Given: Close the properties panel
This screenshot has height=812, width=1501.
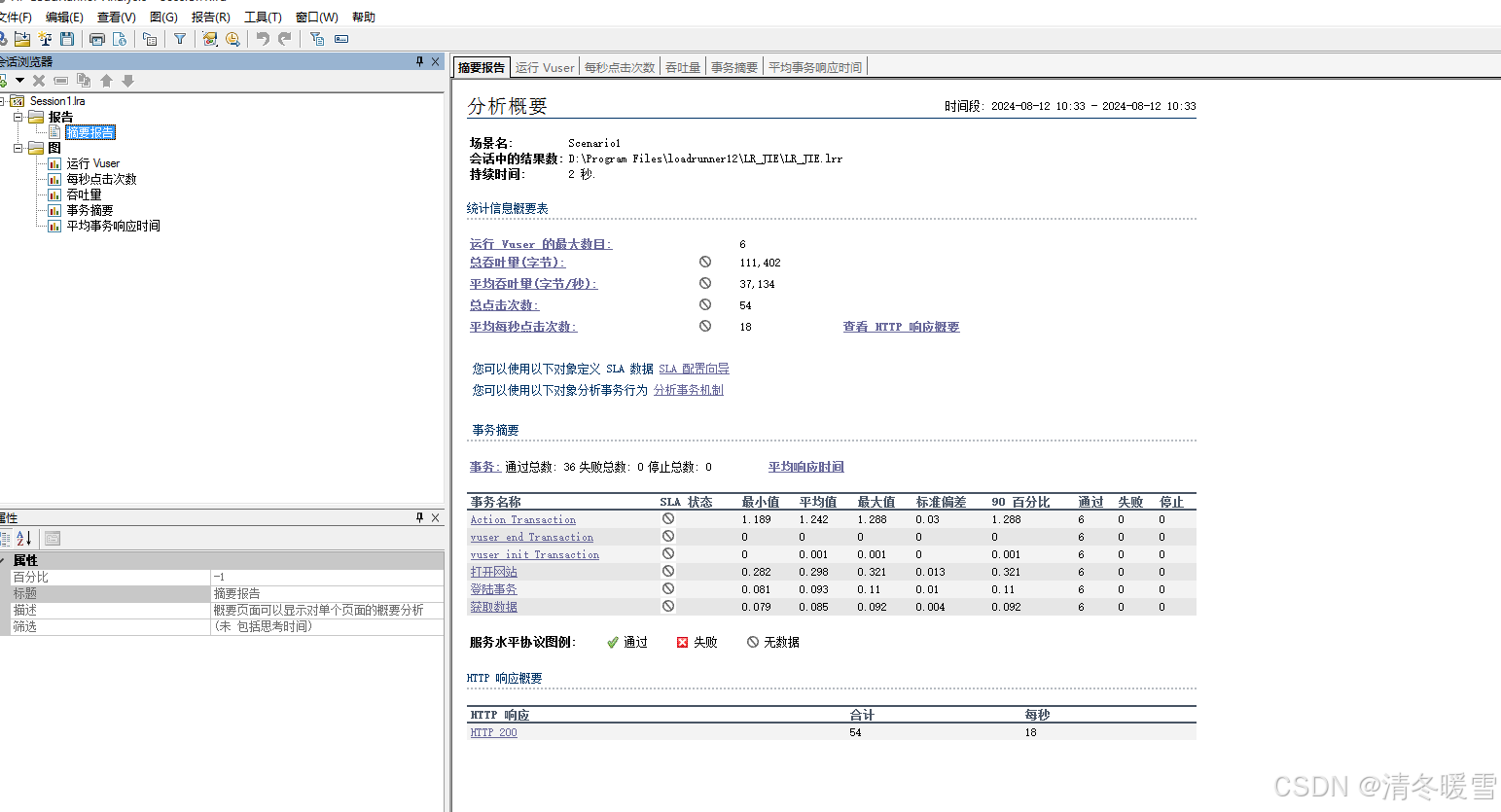Looking at the screenshot, I should tap(436, 517).
